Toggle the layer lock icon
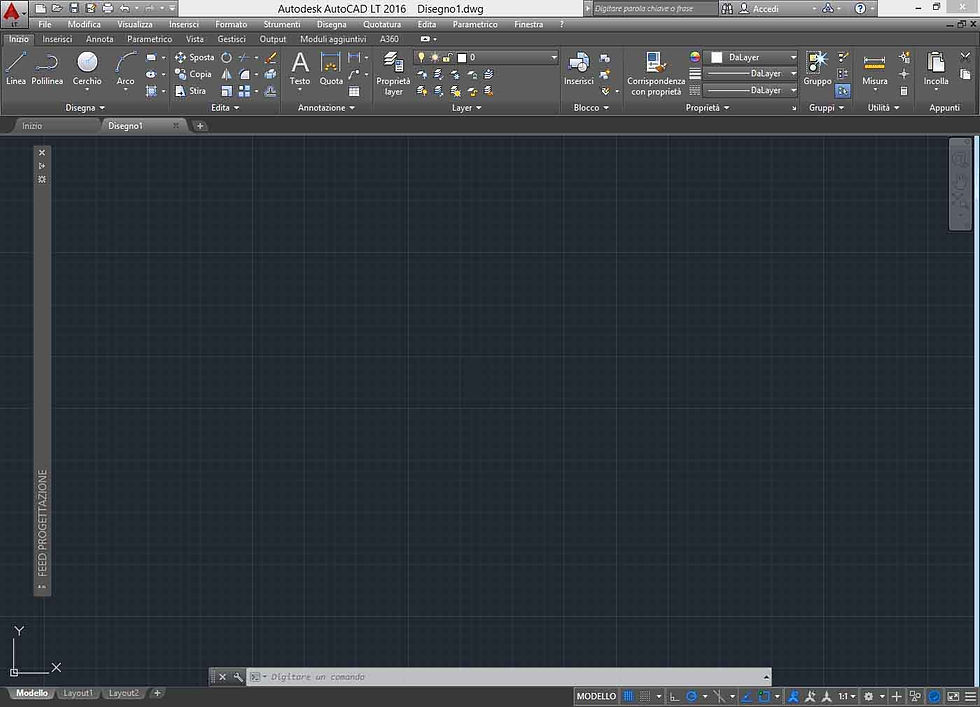The image size is (980, 707). click(x=448, y=58)
